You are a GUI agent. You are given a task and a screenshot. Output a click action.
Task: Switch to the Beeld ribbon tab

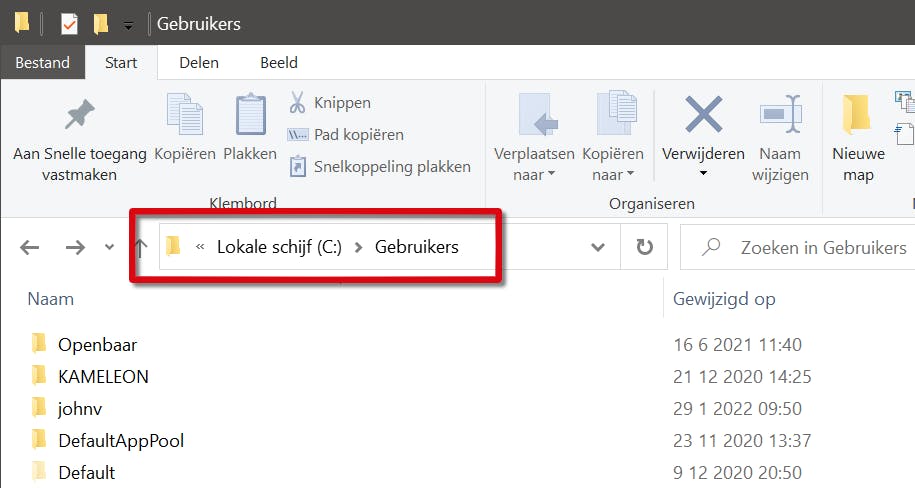pyautogui.click(x=279, y=62)
